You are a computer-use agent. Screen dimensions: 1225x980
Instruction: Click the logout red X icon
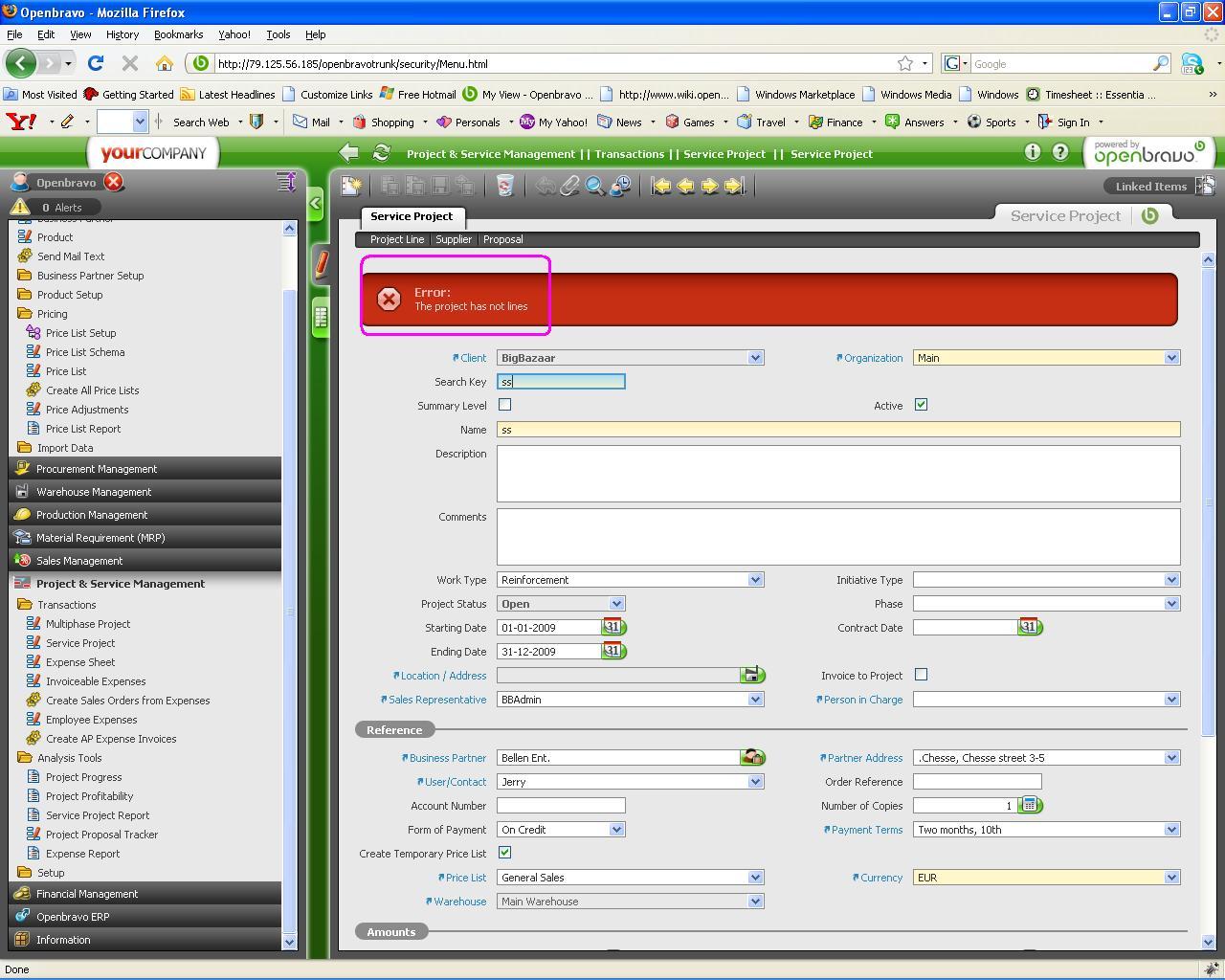114,182
